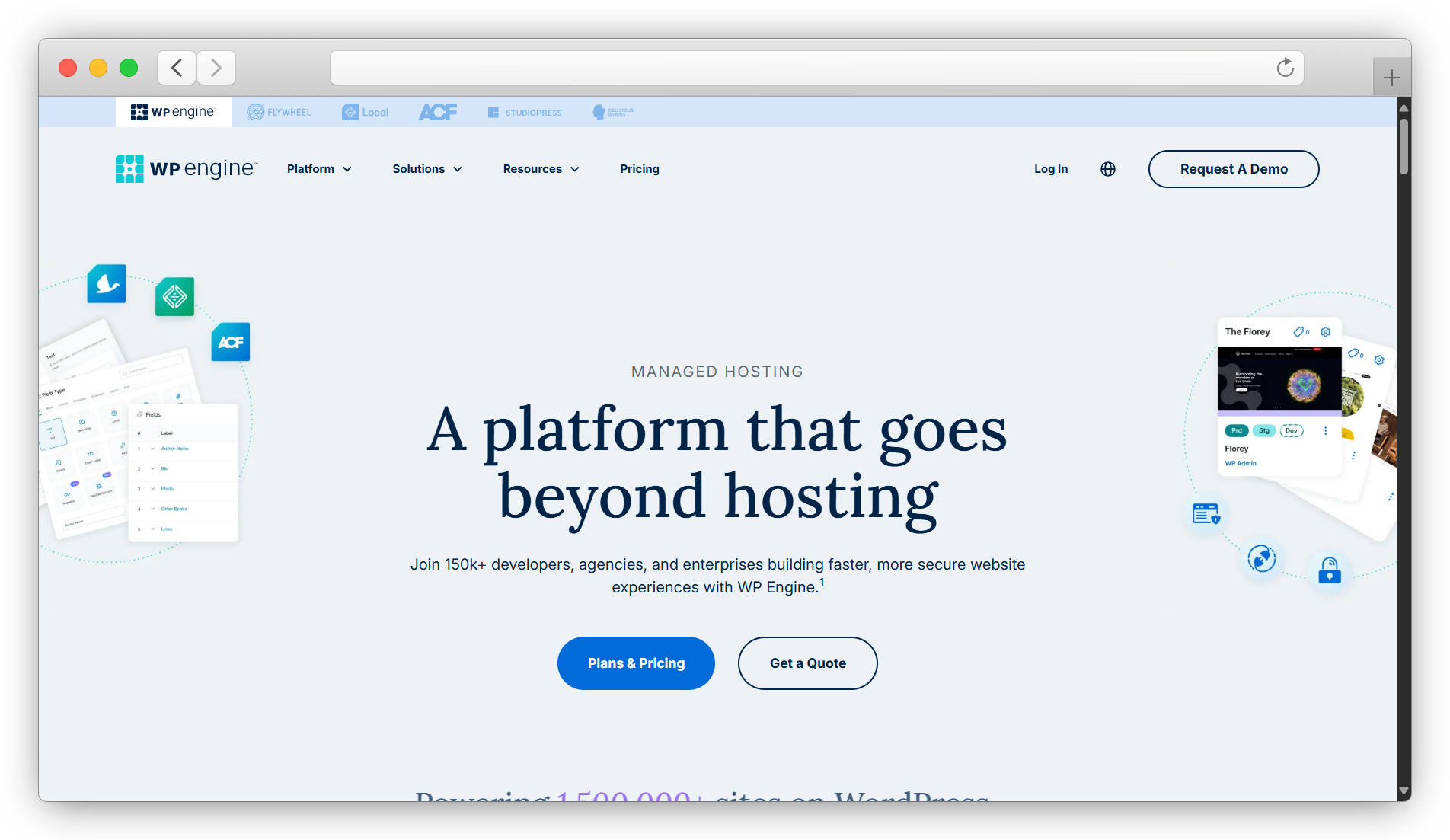Click the Plans & Pricing button
Viewport: 1450px width, 840px height.
click(636, 663)
